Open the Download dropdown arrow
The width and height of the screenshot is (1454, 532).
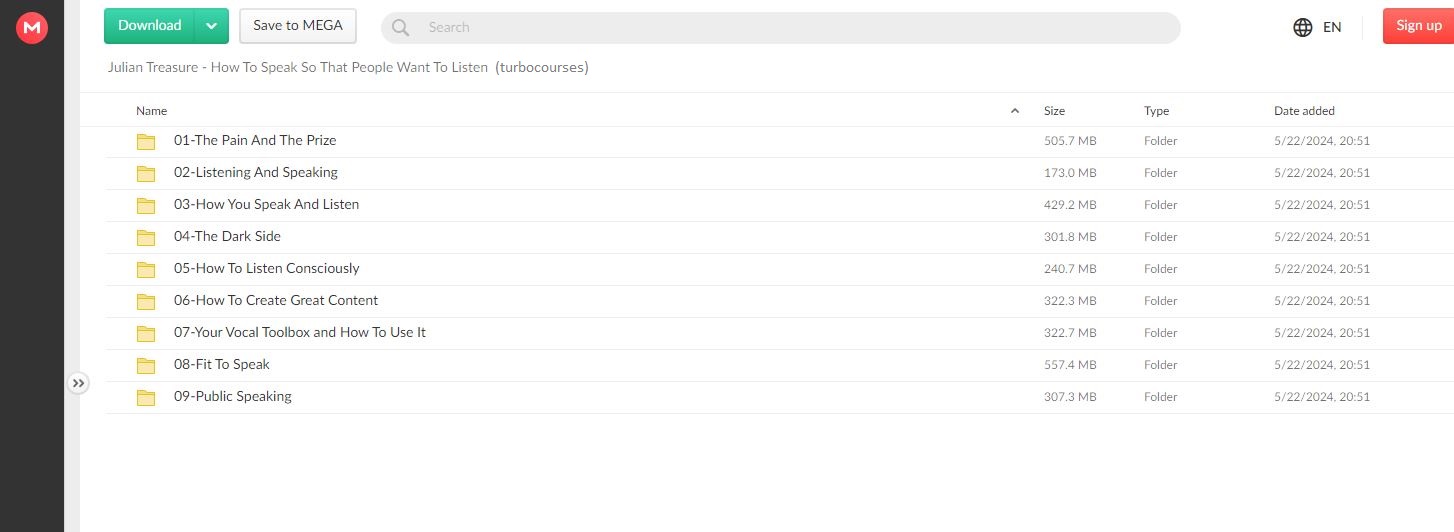tap(211, 26)
